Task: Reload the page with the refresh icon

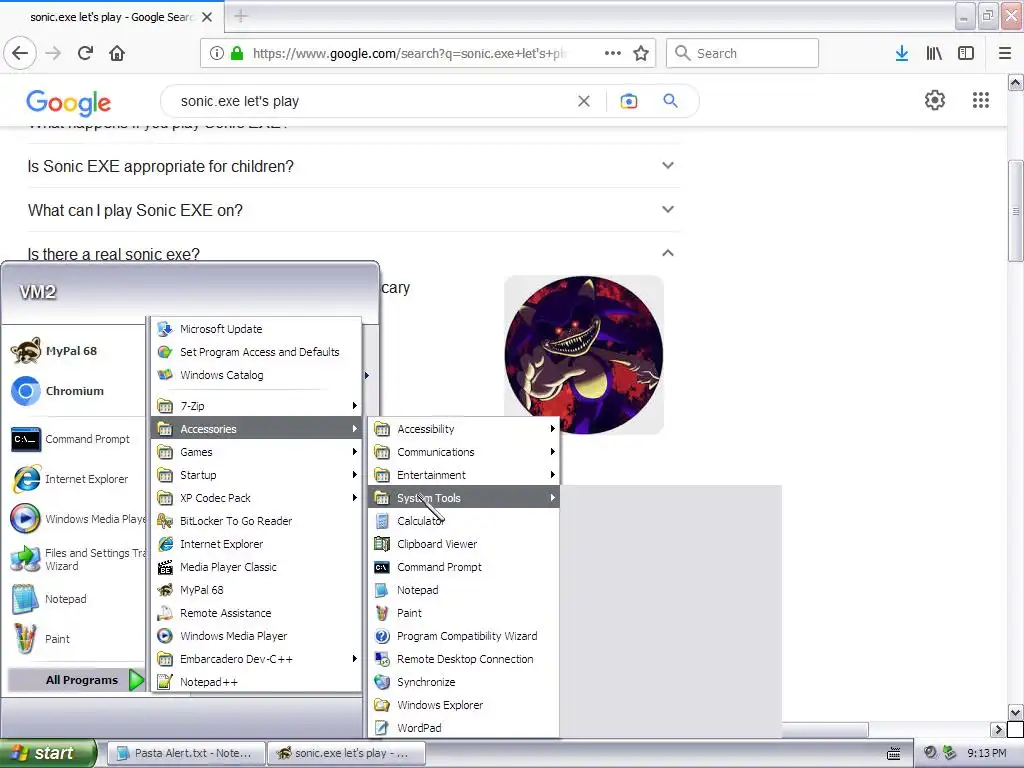Action: pos(85,54)
